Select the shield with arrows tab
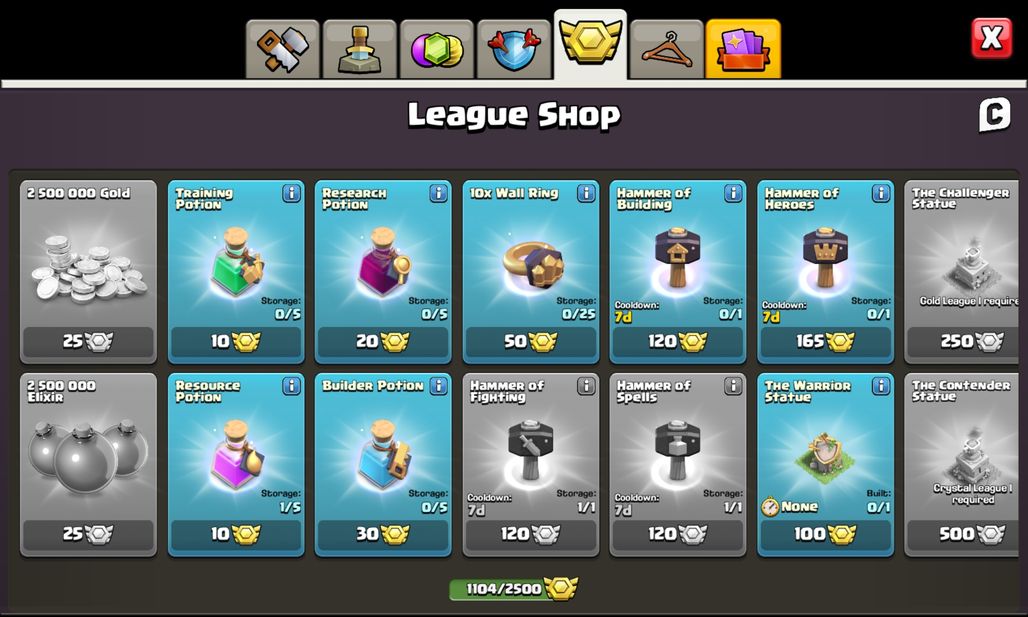The height and width of the screenshot is (617, 1028). (514, 50)
